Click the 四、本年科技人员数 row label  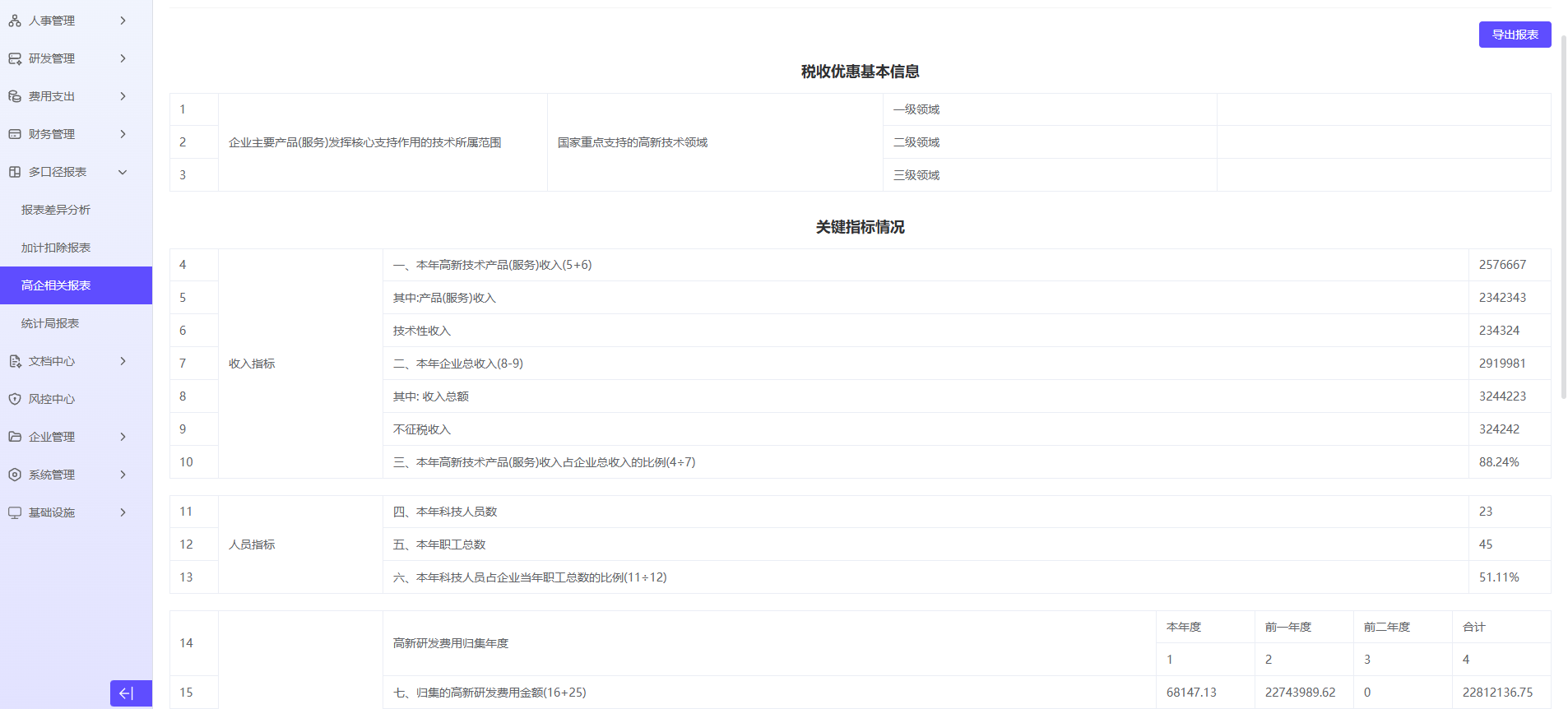click(x=445, y=512)
